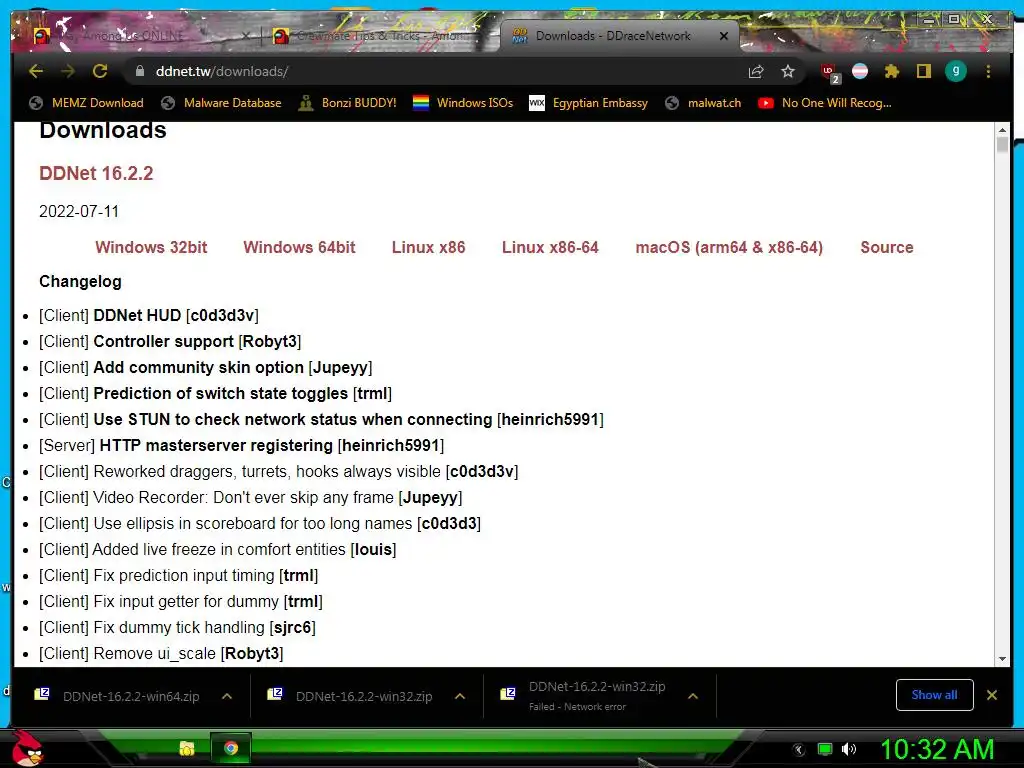Open the Windows ISOs bookmark
Screen dimensions: 1024x768
point(463,103)
